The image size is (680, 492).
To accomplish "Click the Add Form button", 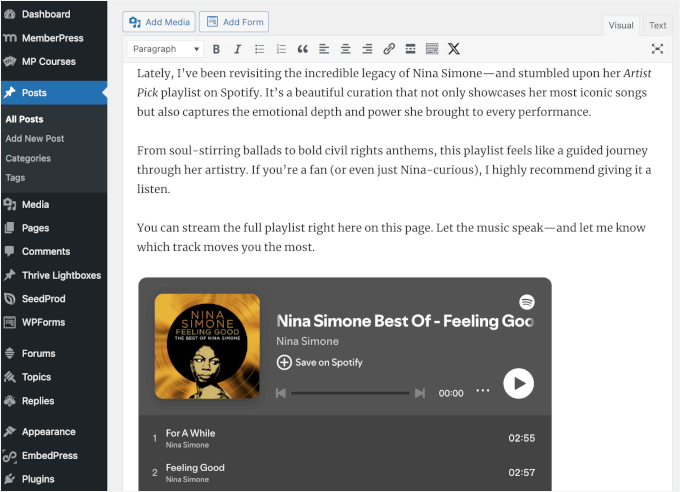I will [234, 22].
